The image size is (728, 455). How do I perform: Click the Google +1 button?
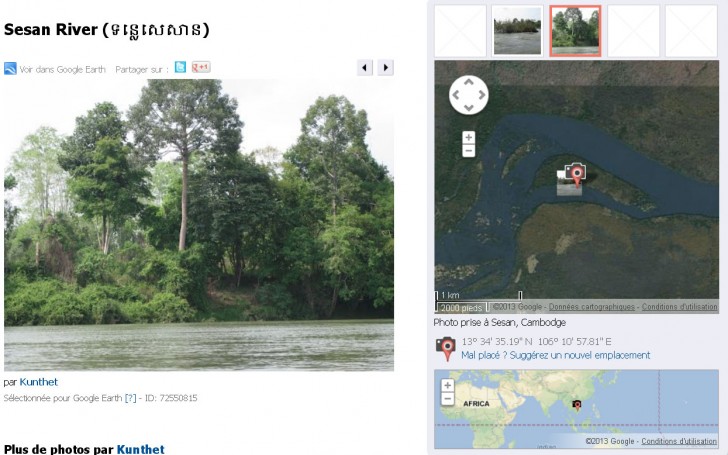[201, 67]
